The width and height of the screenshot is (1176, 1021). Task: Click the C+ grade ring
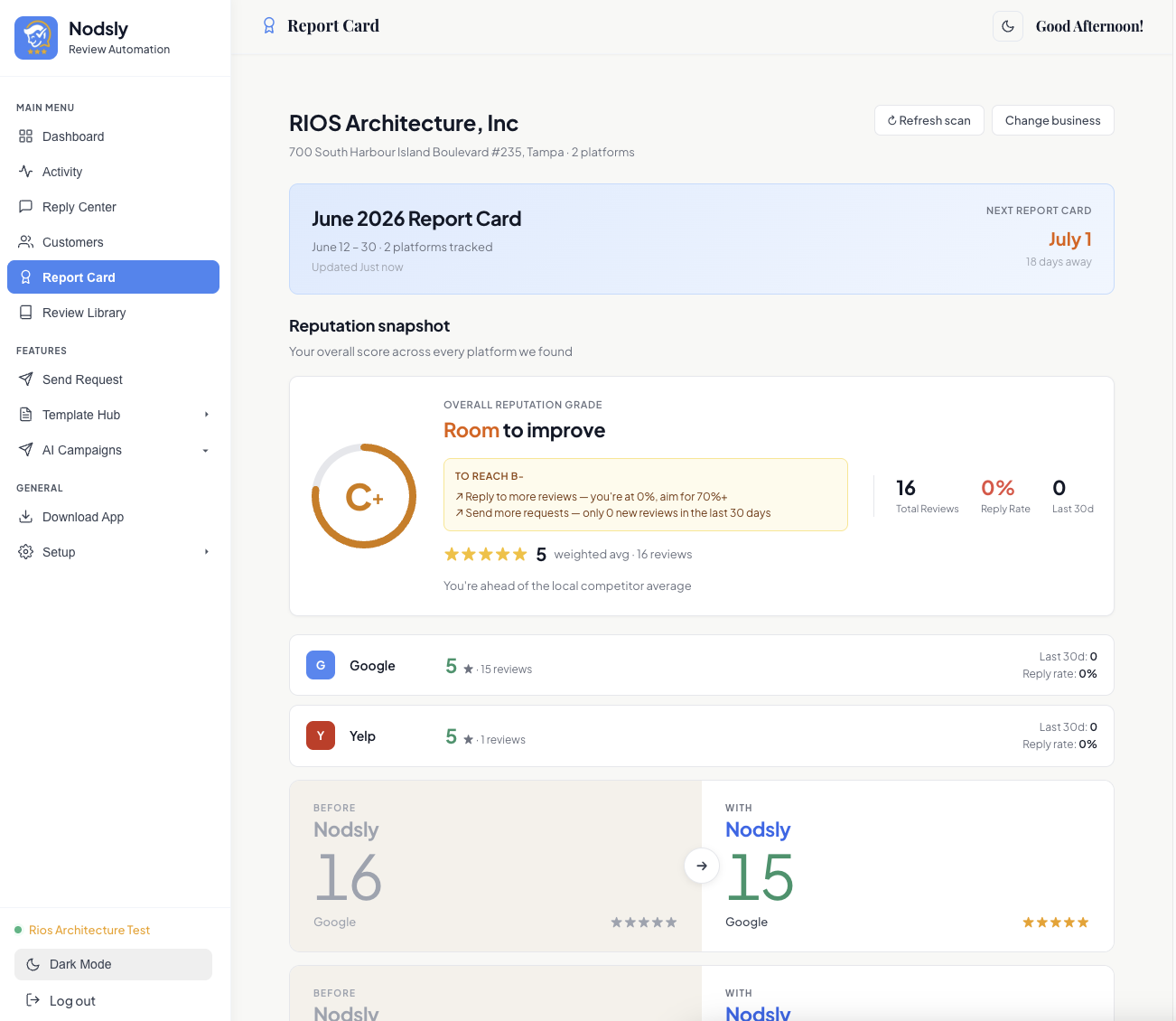click(x=364, y=495)
